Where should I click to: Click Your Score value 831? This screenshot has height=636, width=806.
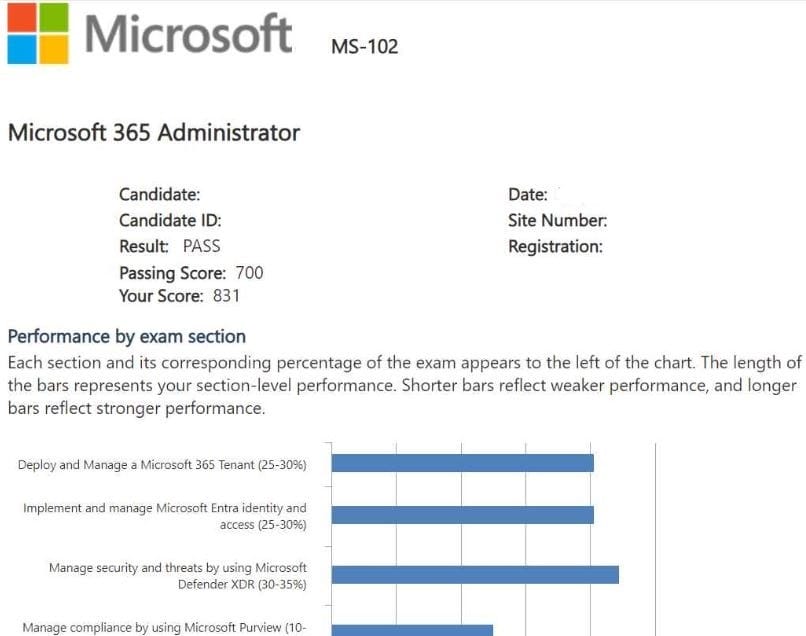pos(226,296)
